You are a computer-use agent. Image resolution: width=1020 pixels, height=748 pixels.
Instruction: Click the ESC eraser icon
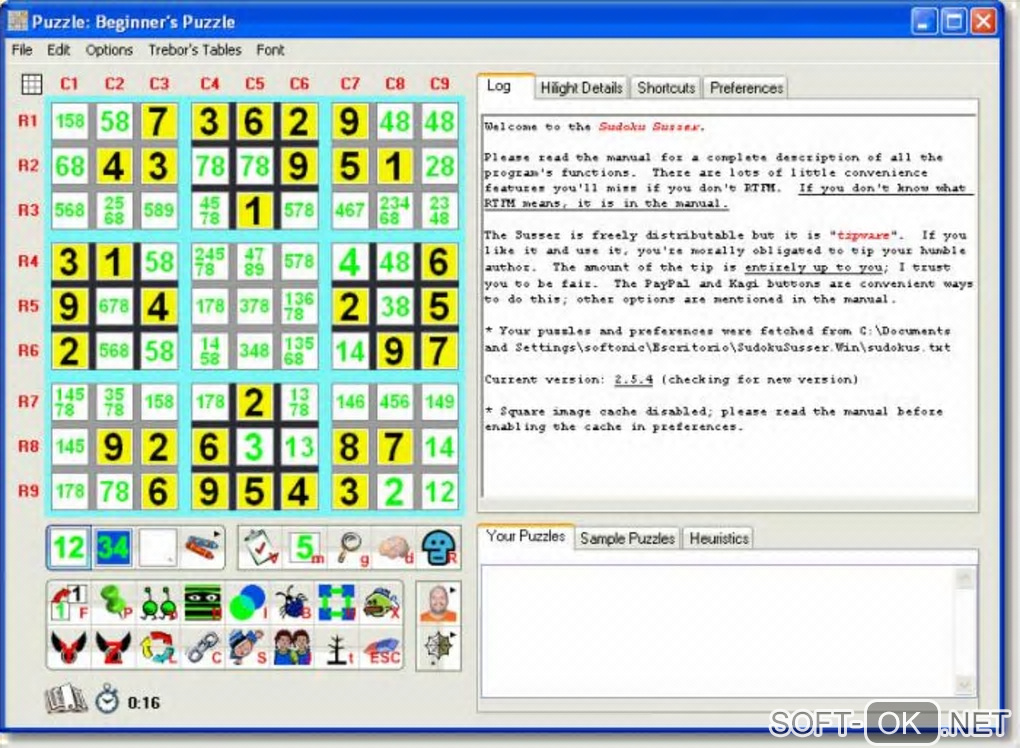pyautogui.click(x=382, y=647)
